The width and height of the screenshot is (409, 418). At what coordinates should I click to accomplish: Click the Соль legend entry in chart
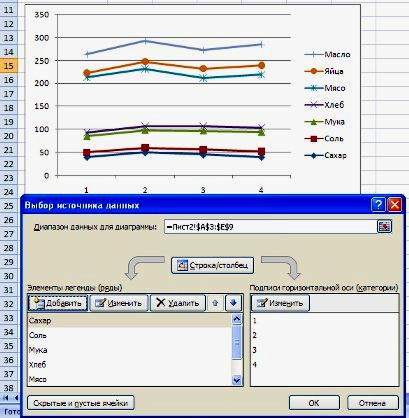pyautogui.click(x=324, y=139)
